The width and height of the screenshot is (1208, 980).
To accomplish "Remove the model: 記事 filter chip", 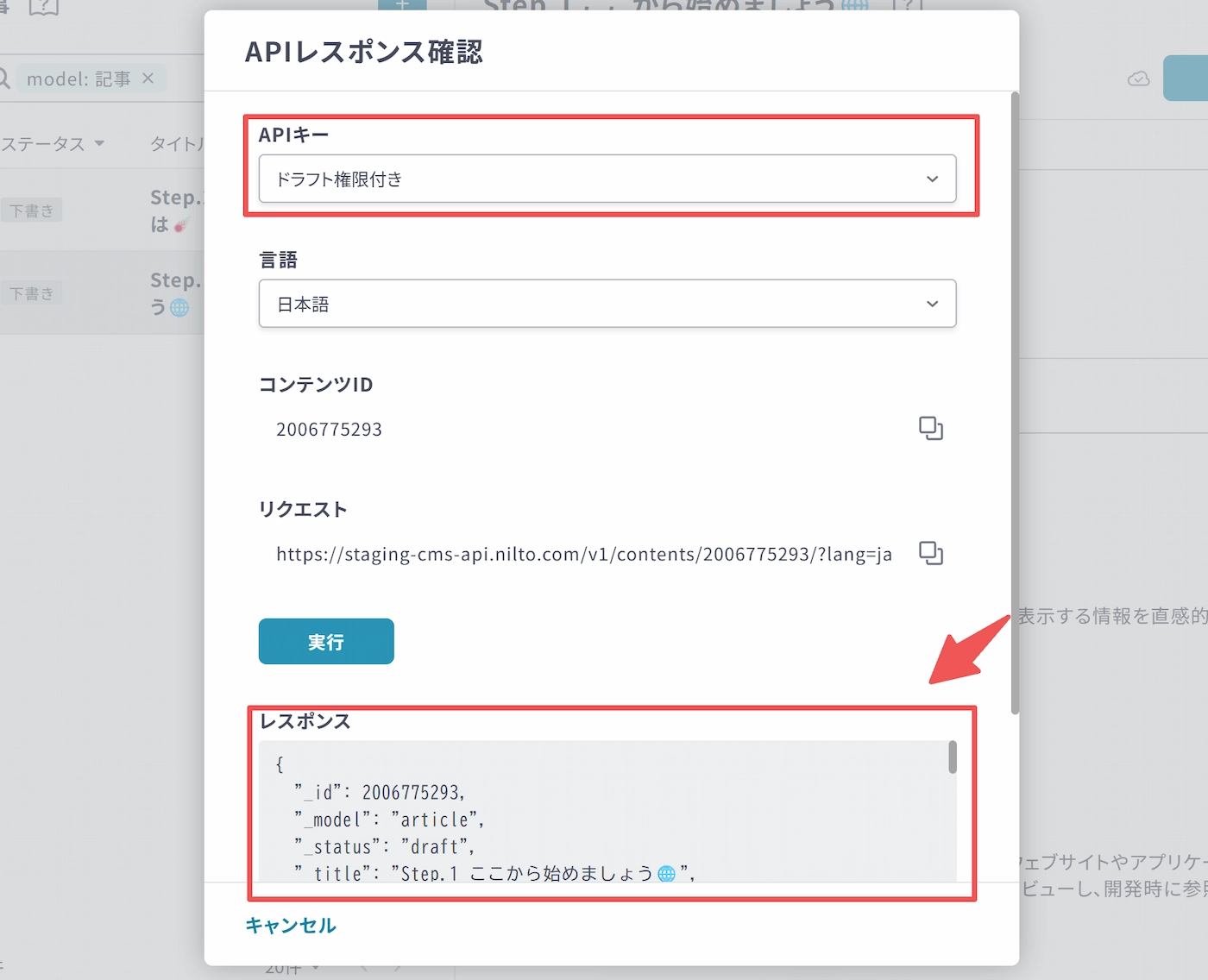I will (x=148, y=79).
